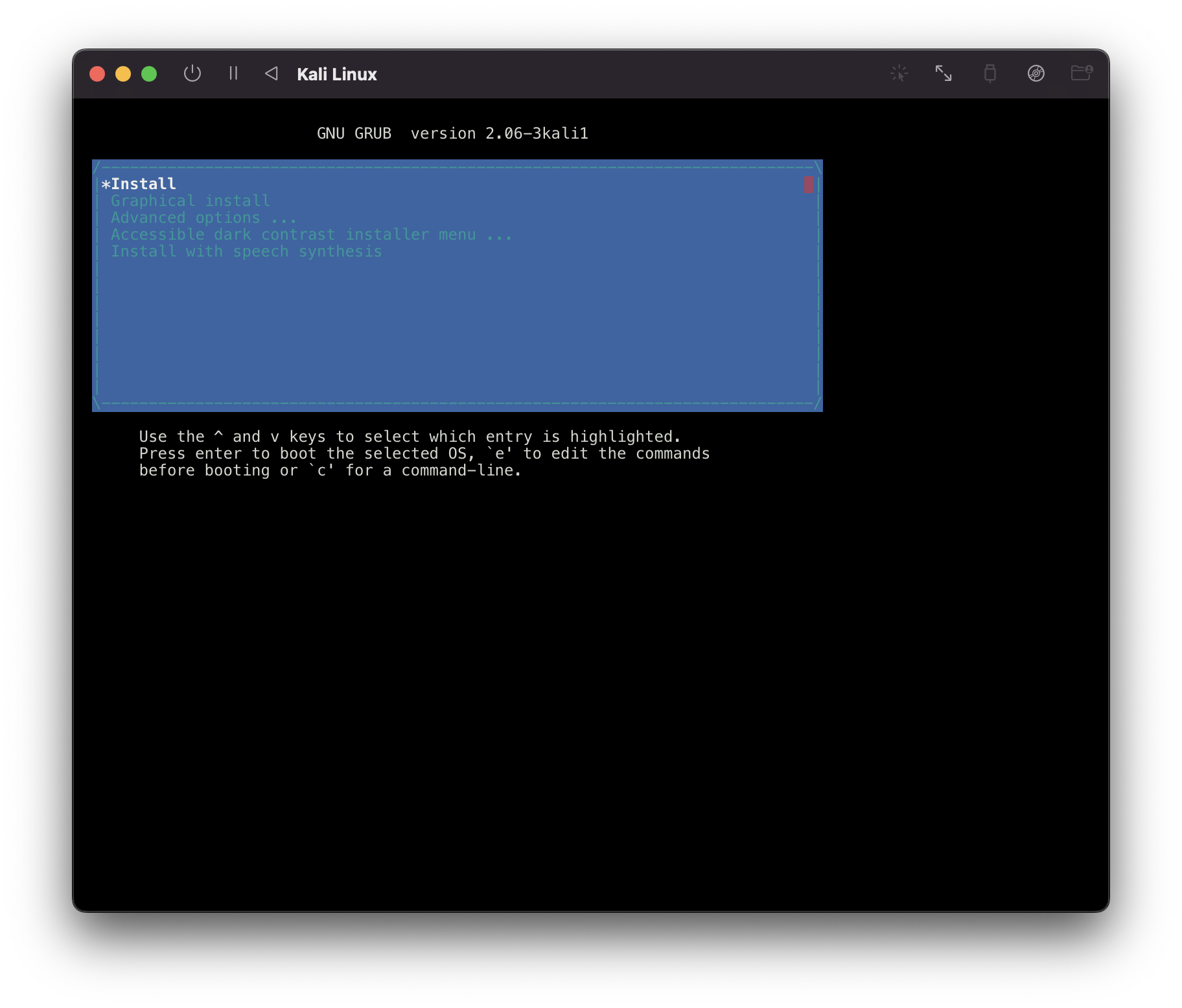
Task: Click the boot instructions help text
Action: click(424, 453)
